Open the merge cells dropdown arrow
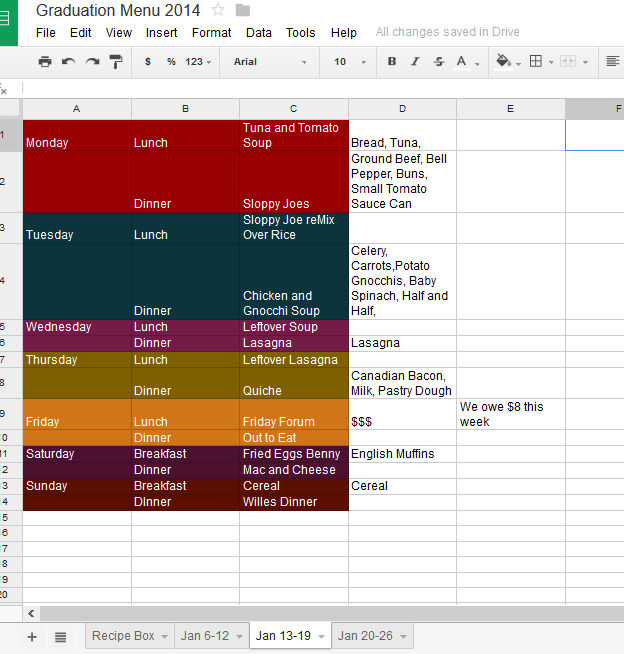Screen dimensions: 624x654 tap(586, 62)
